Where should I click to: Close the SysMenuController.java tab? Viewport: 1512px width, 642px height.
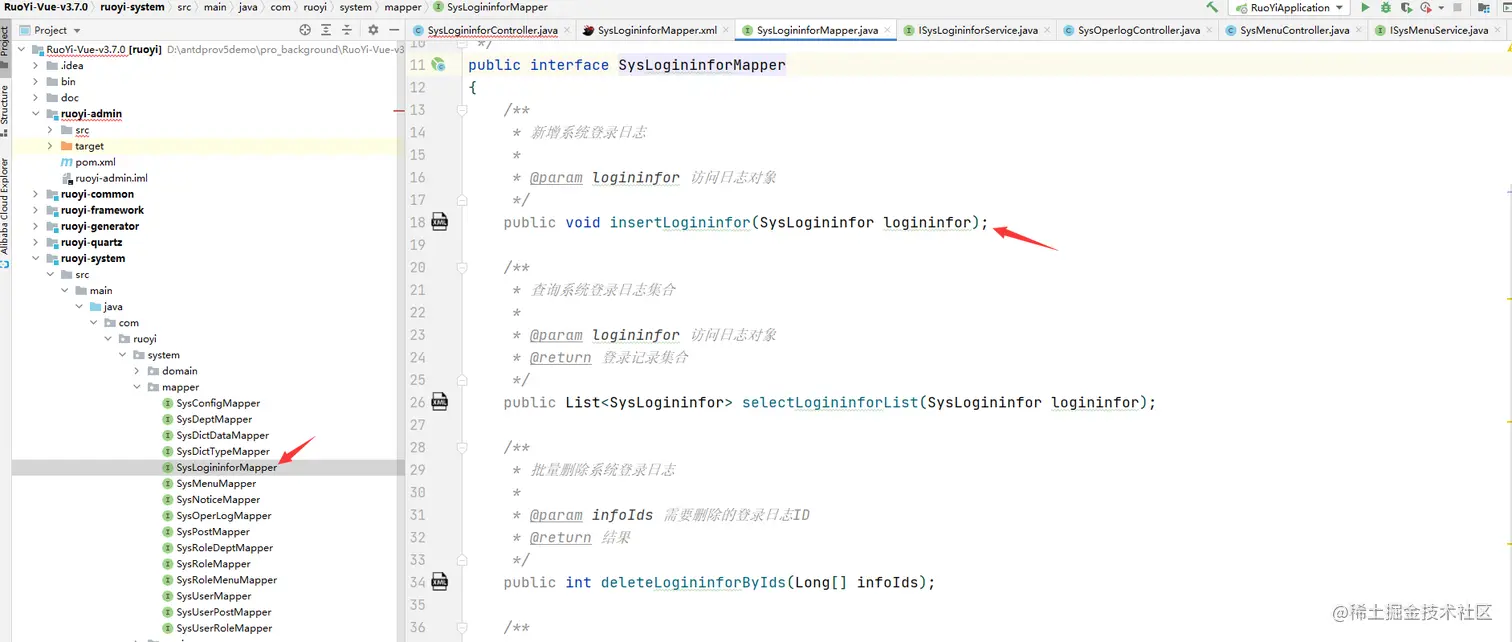click(1359, 30)
